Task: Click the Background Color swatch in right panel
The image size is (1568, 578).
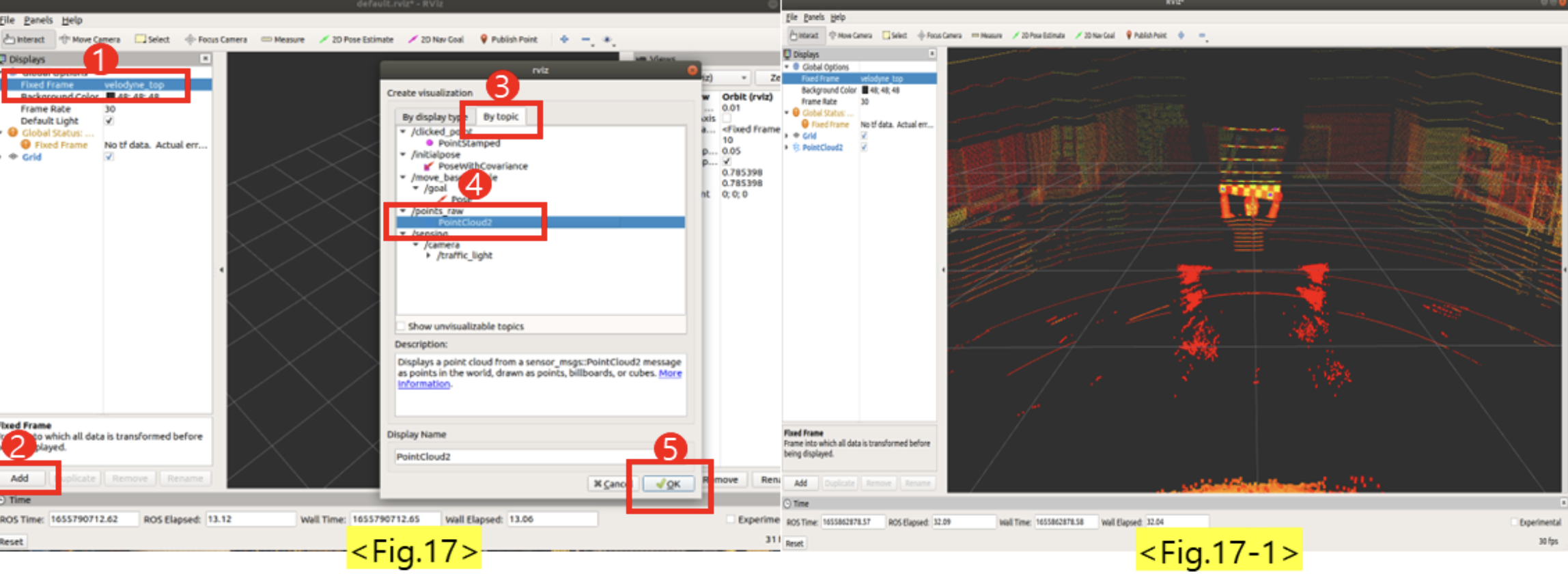Action: [x=865, y=90]
